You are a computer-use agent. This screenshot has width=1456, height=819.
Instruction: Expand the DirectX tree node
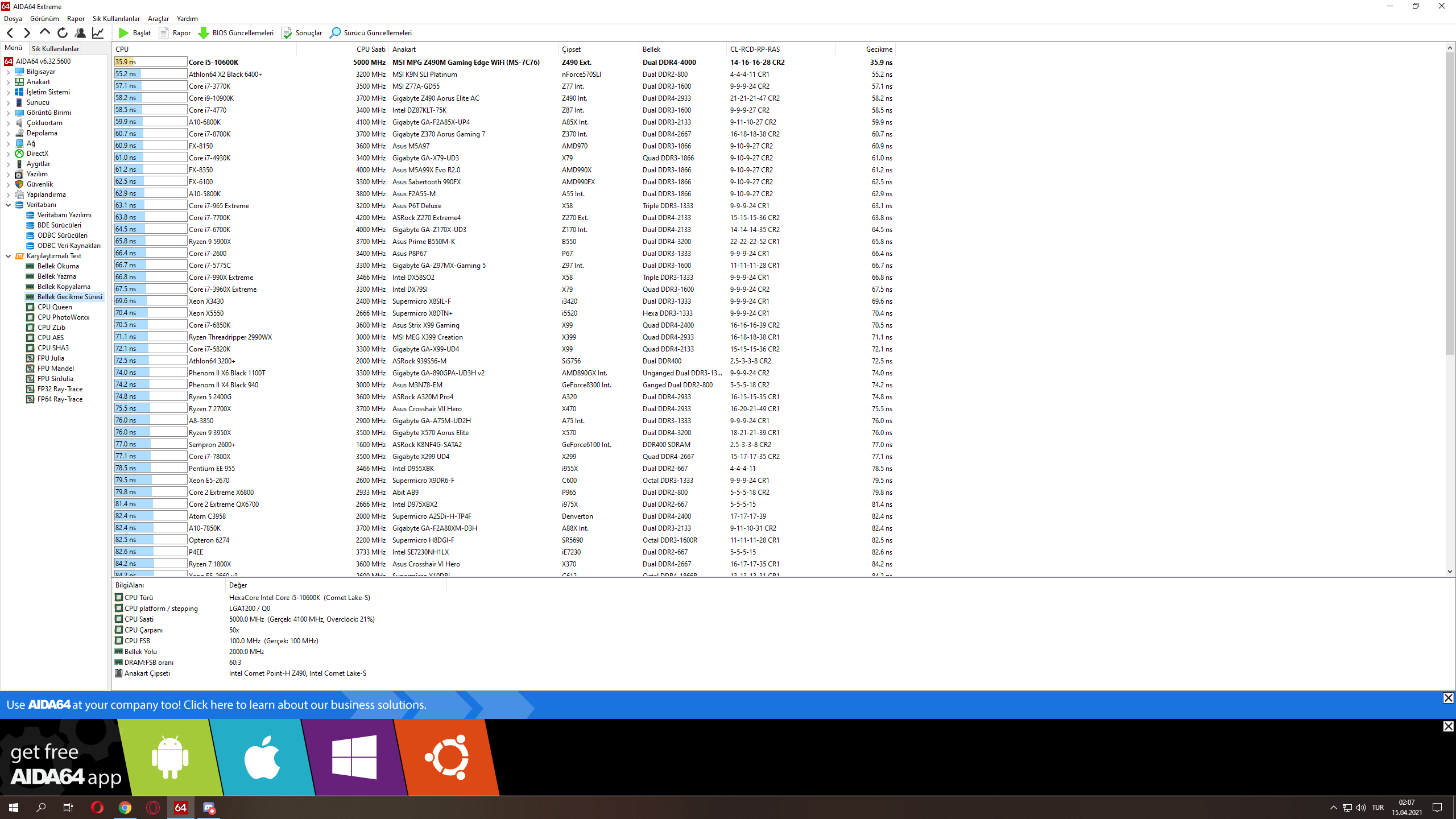[x=8, y=154]
